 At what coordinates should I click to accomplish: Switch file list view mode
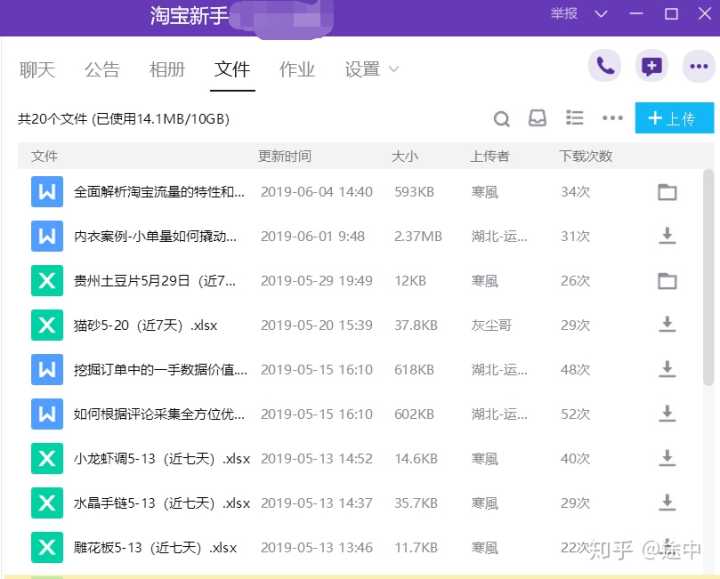[x=574, y=118]
